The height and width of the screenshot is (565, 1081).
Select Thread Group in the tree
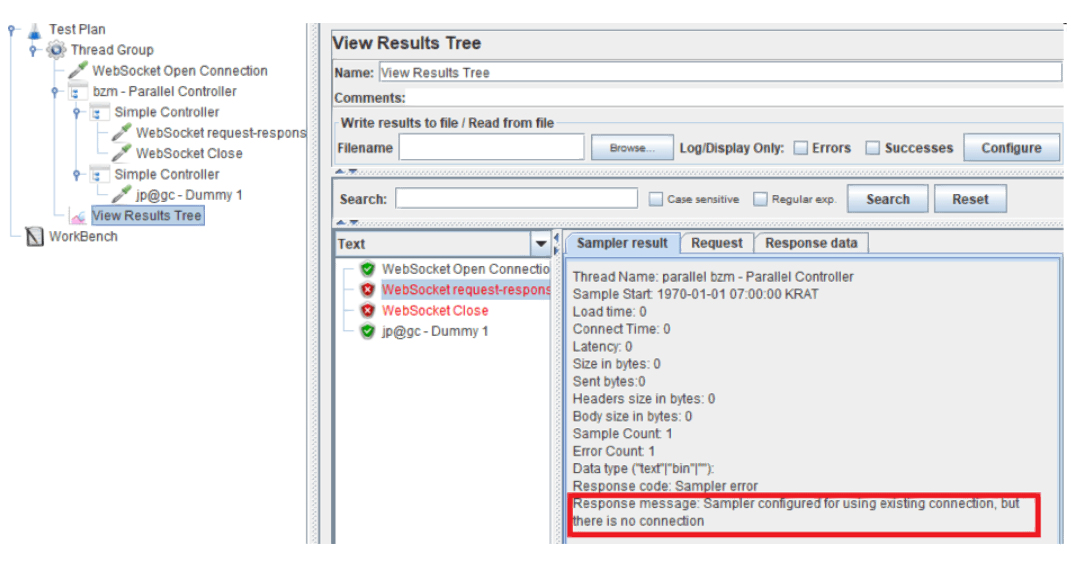pos(112,50)
